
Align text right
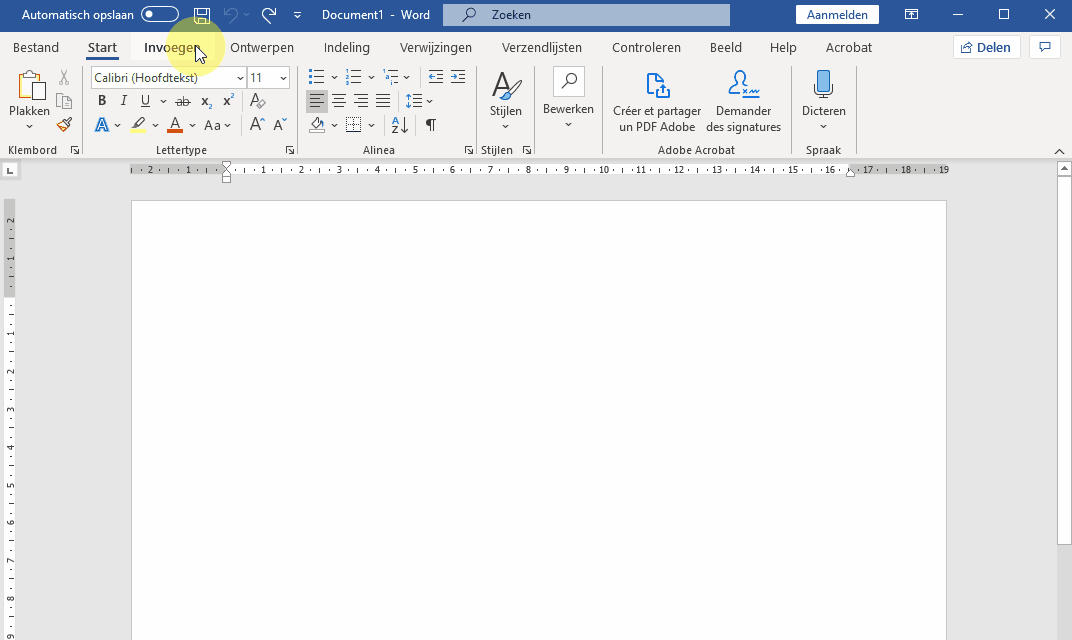tap(361, 101)
